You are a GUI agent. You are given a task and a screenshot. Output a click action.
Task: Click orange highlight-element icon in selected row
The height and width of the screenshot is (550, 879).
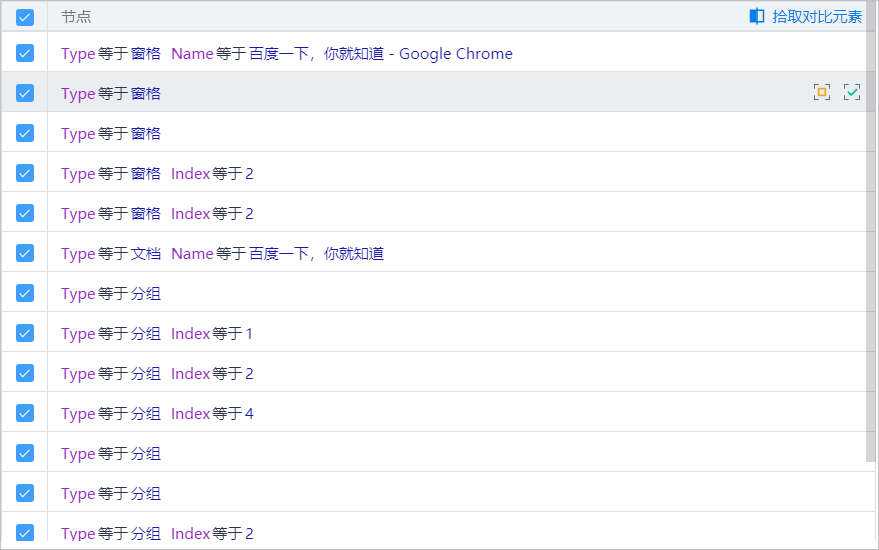[x=822, y=92]
